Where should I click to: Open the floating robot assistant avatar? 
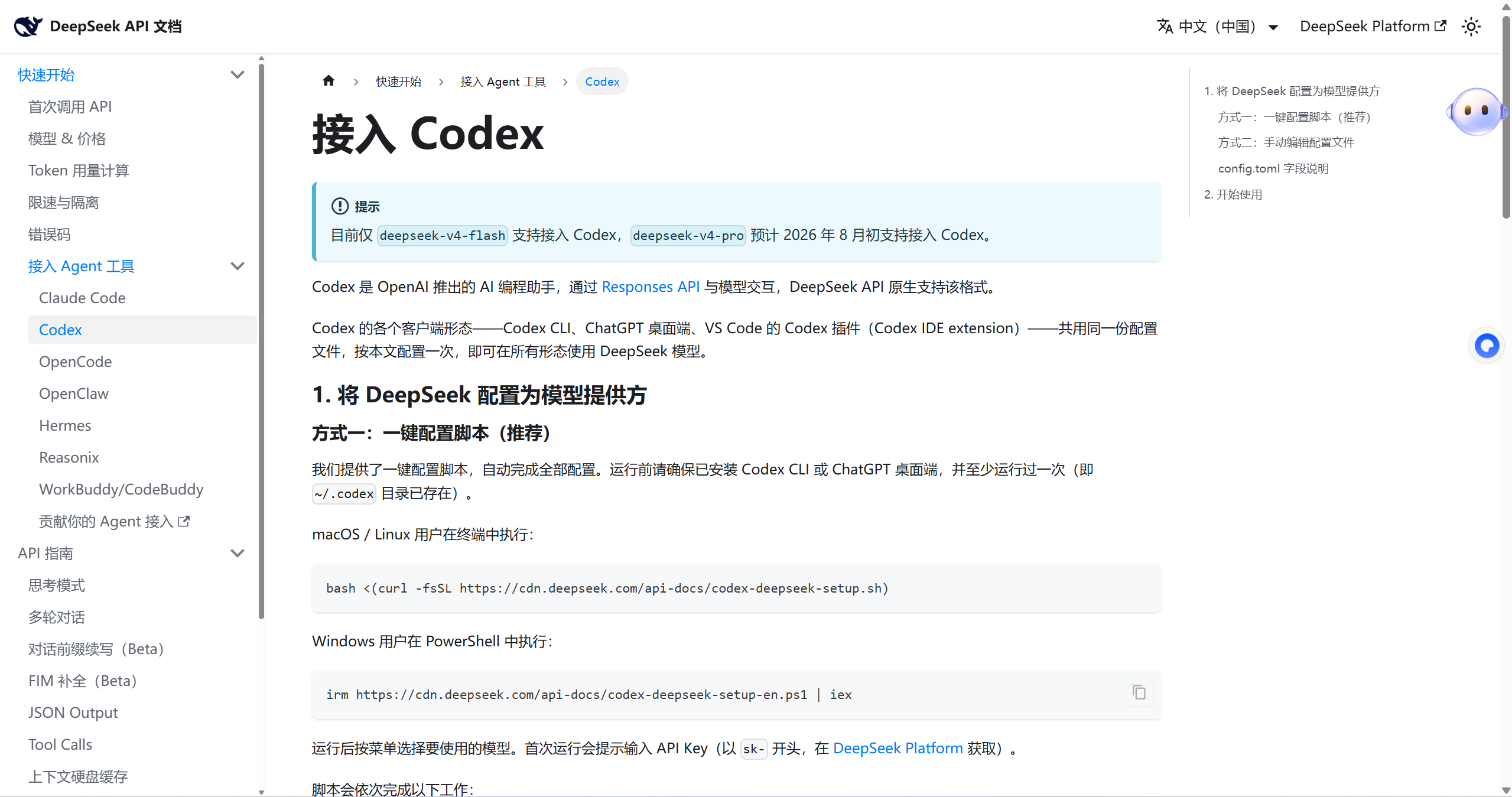click(x=1475, y=111)
